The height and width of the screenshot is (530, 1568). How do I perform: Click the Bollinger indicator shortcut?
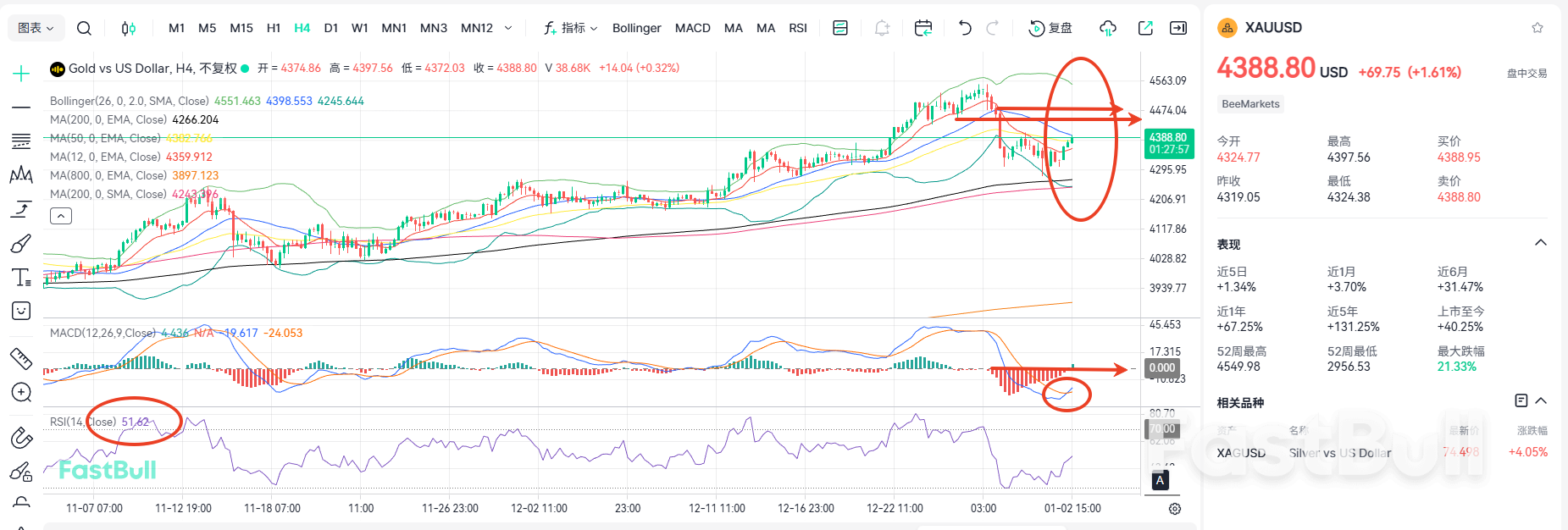click(636, 28)
